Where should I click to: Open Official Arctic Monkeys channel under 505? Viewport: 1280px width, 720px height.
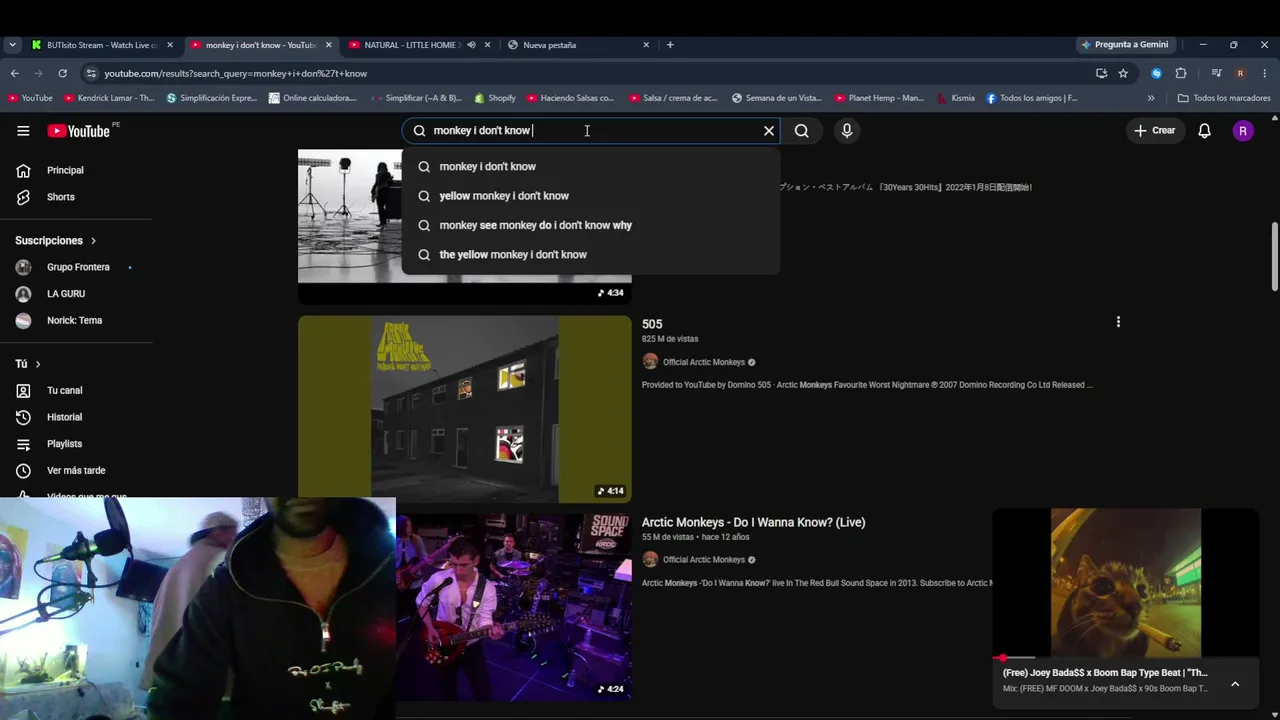[703, 362]
